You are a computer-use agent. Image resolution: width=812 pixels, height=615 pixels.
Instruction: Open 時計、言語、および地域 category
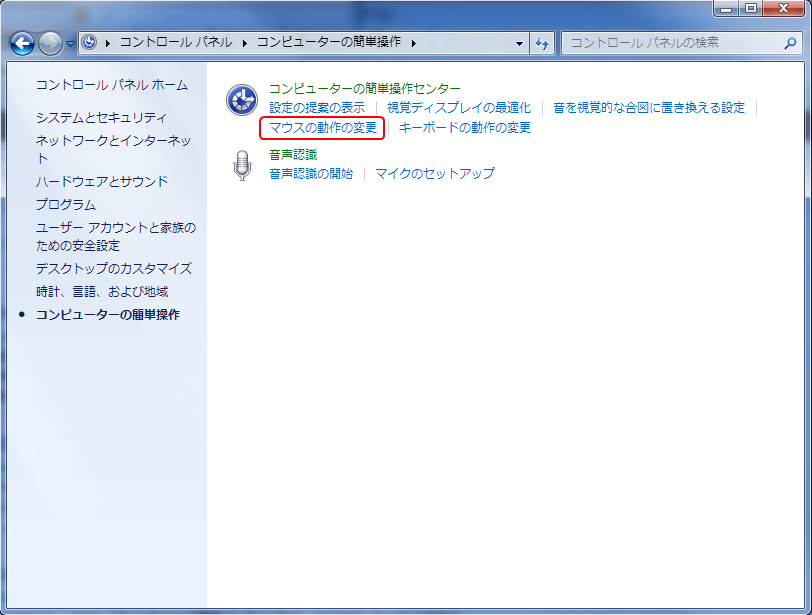(x=102, y=291)
